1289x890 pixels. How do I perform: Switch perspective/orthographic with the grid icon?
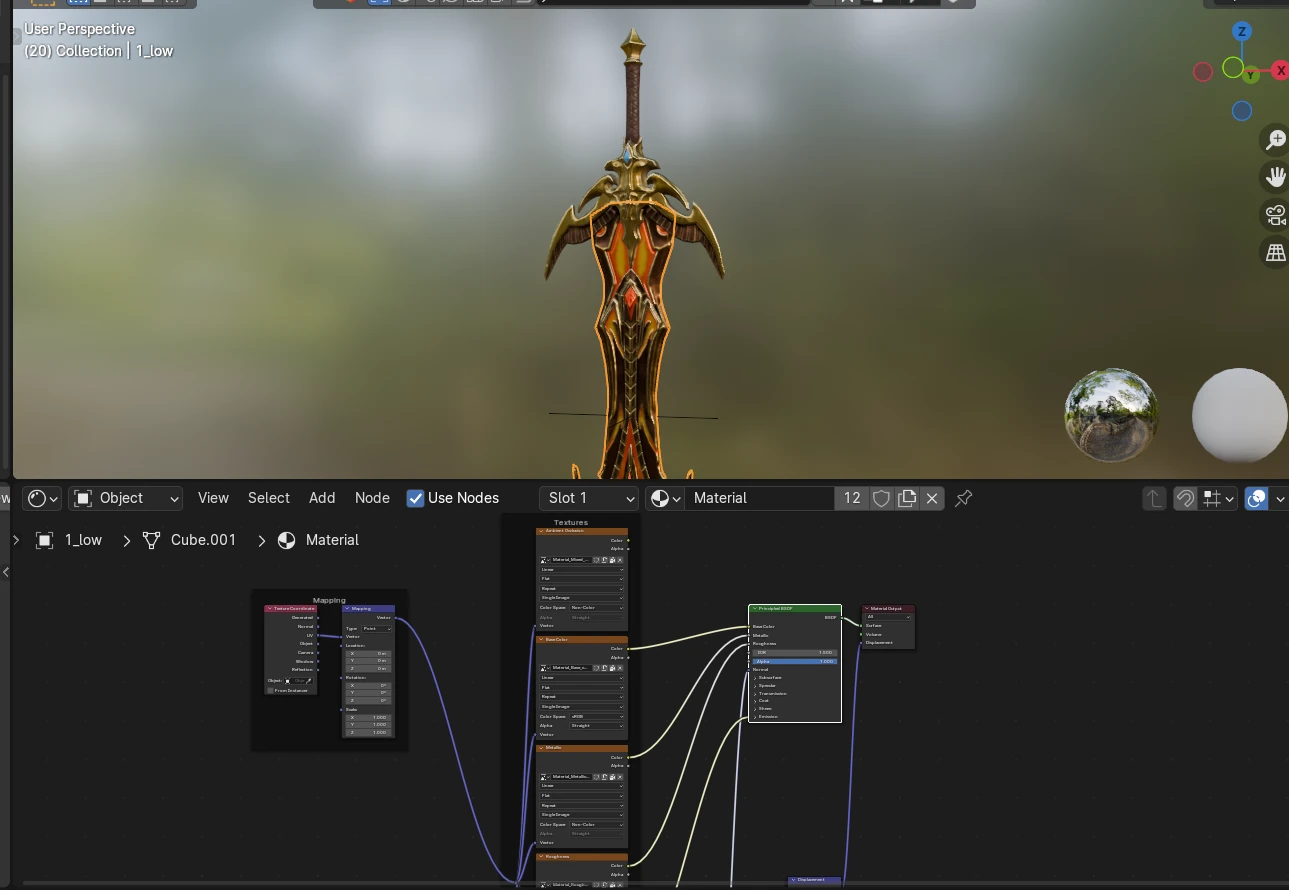pyautogui.click(x=1275, y=253)
